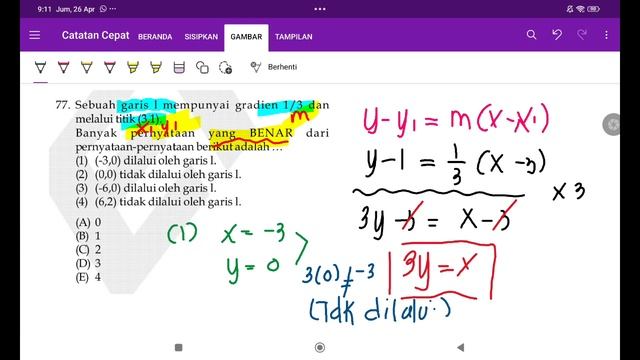
Task: Select the yellow highlighter next to the red pen
Action: (133, 67)
